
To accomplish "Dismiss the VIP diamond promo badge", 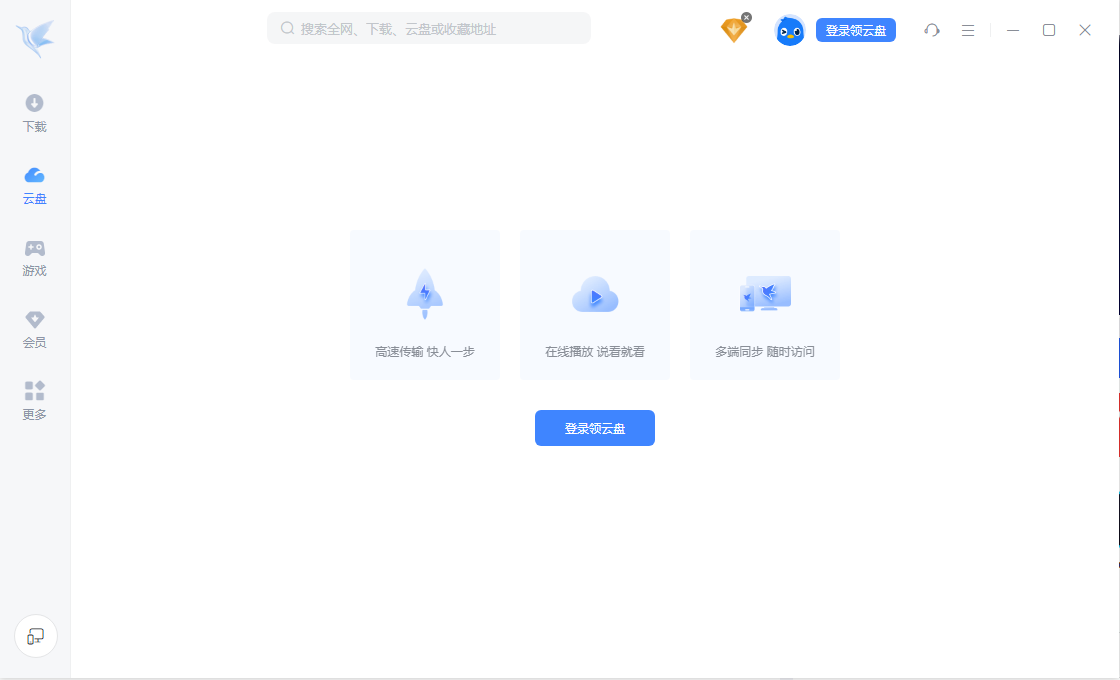I will pyautogui.click(x=745, y=16).
